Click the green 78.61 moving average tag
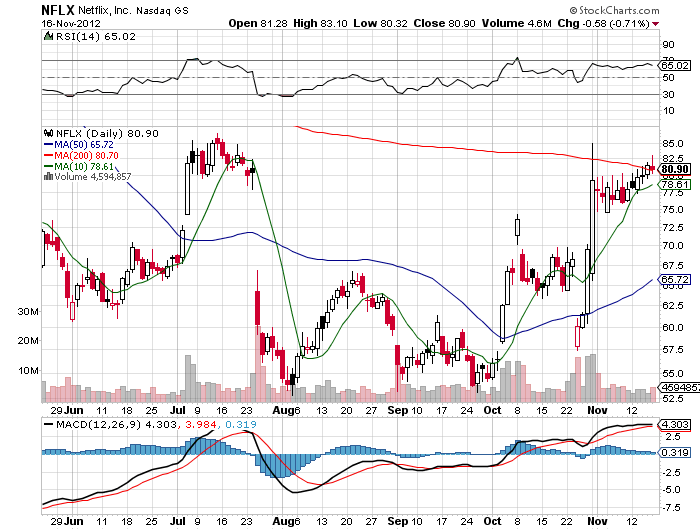 (675, 184)
